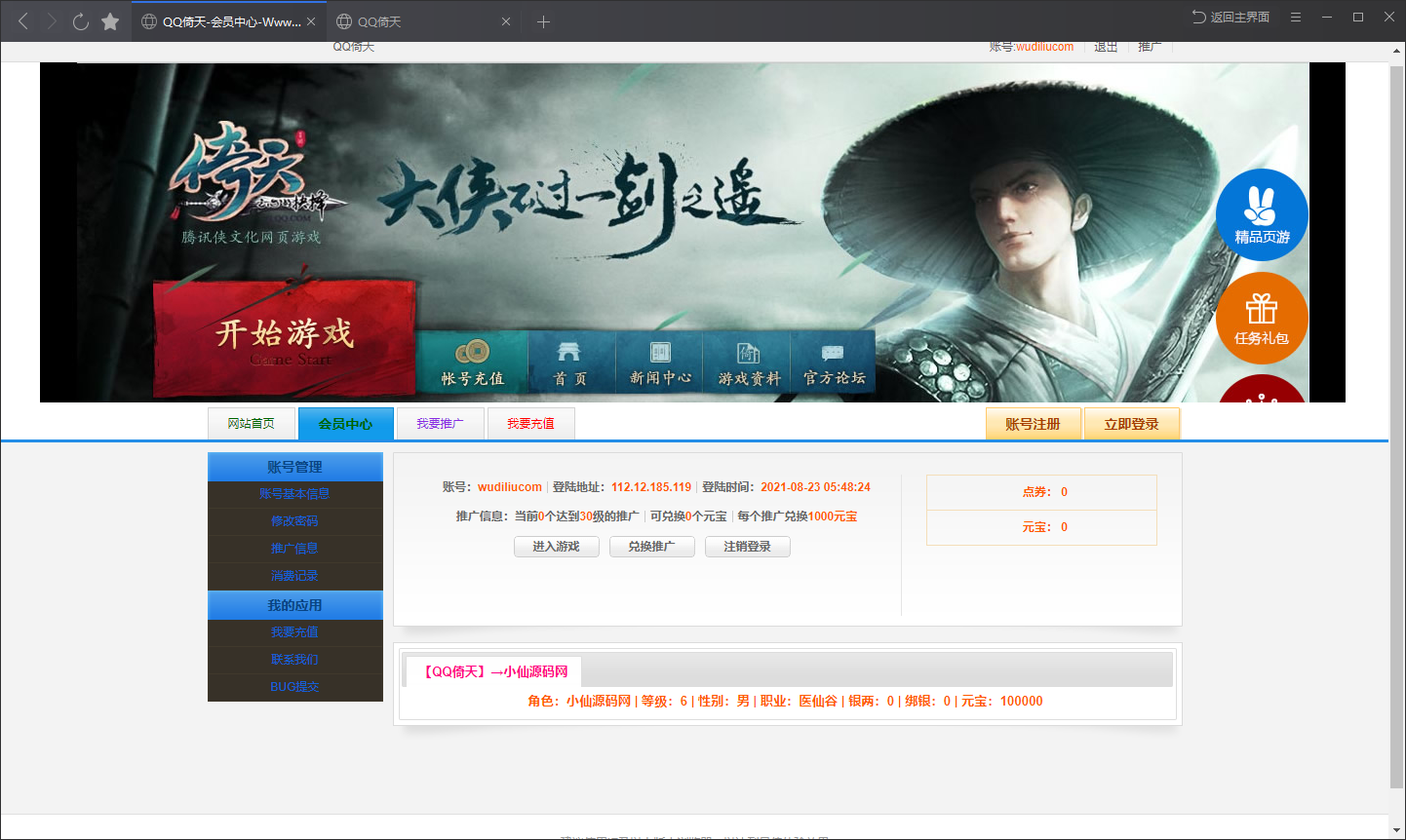Click the vertical scrollbar thumb

(x=1396, y=429)
